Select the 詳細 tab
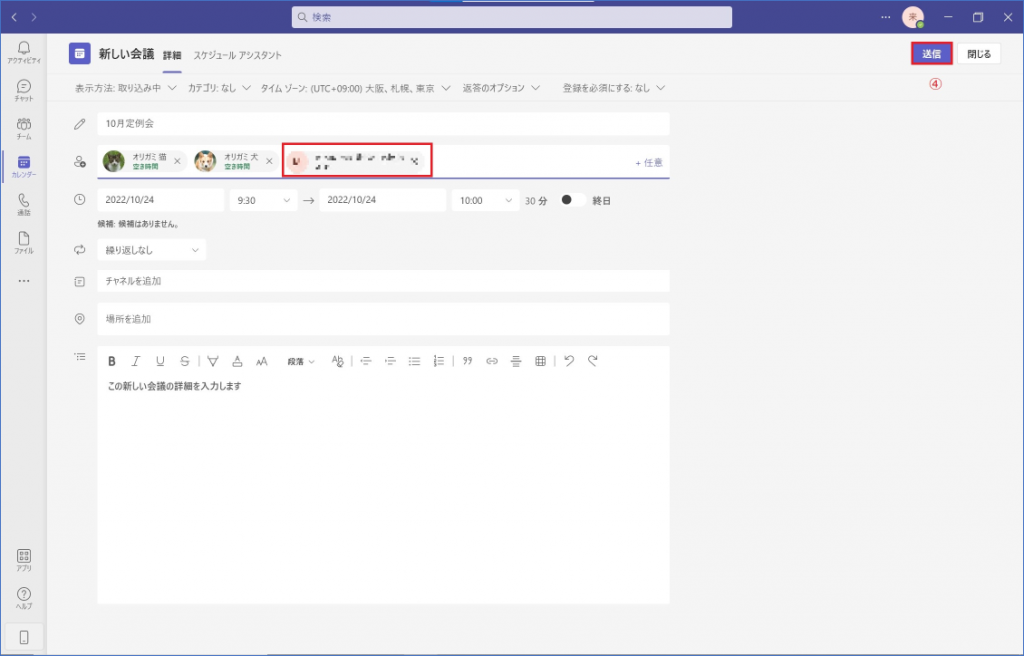The height and width of the screenshot is (656, 1024). pos(172,55)
